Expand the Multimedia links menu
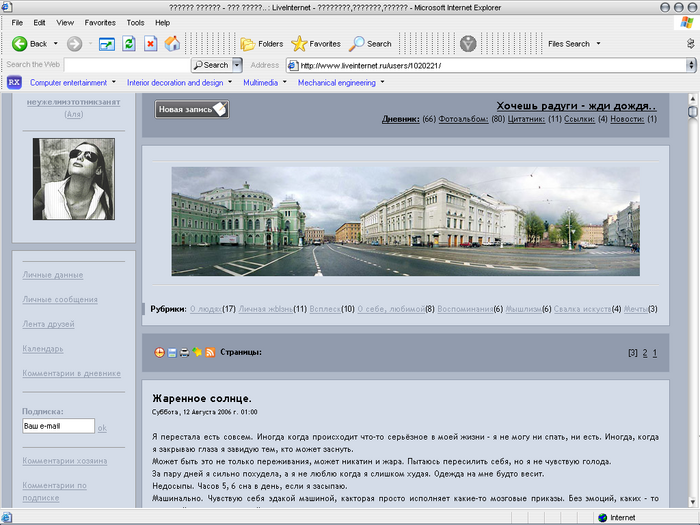700x525 pixels. tap(285, 82)
